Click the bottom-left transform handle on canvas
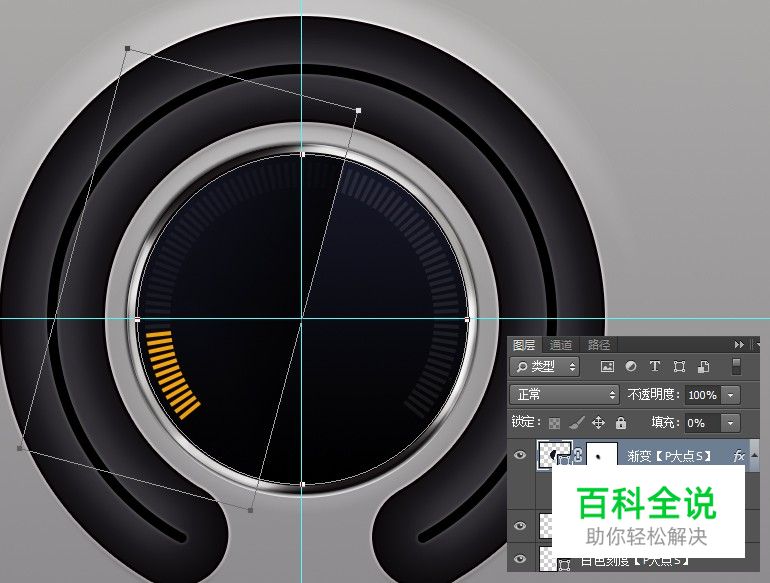The width and height of the screenshot is (770, 583). click(x=20, y=448)
